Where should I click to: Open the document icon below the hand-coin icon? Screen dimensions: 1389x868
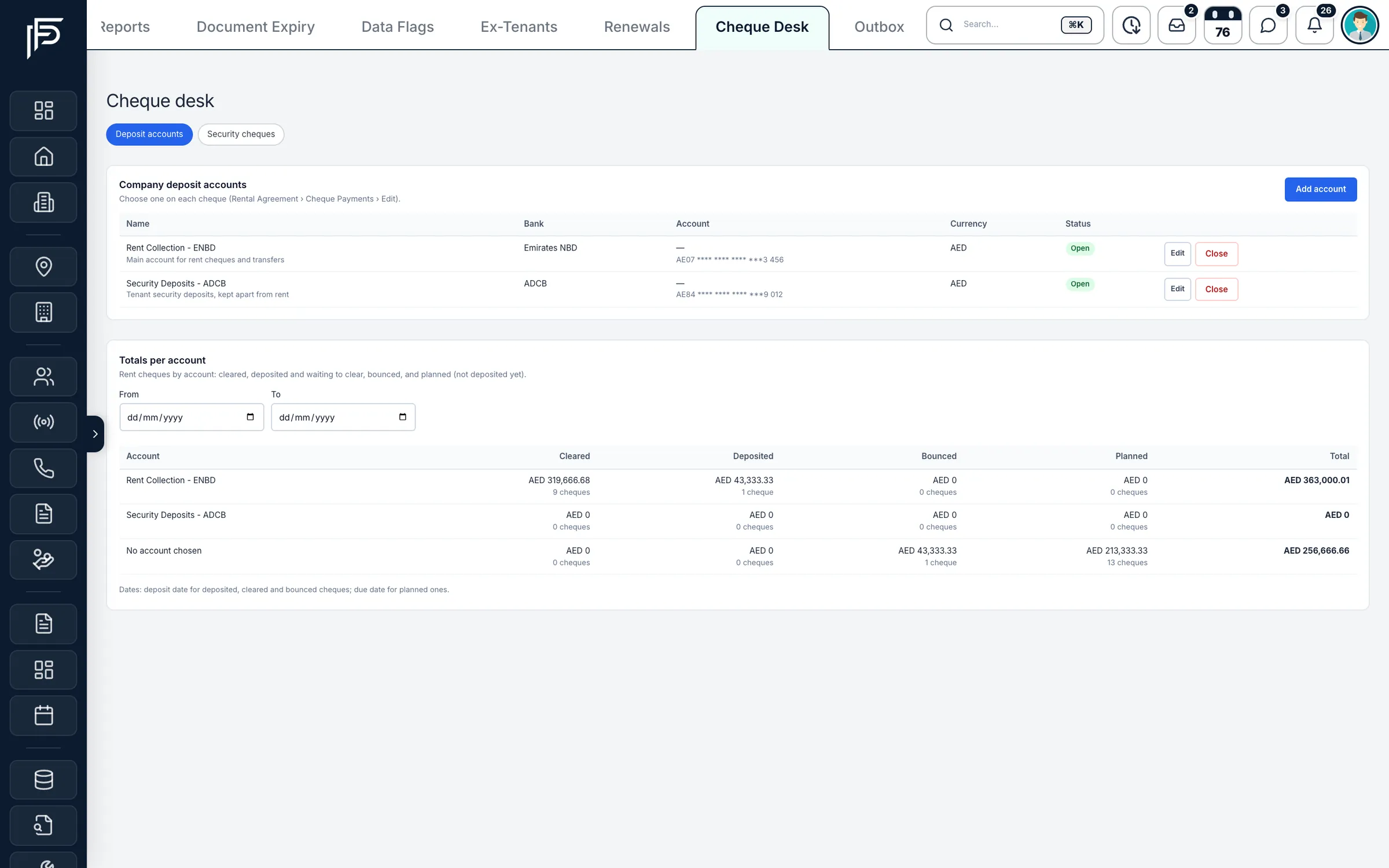tap(43, 624)
